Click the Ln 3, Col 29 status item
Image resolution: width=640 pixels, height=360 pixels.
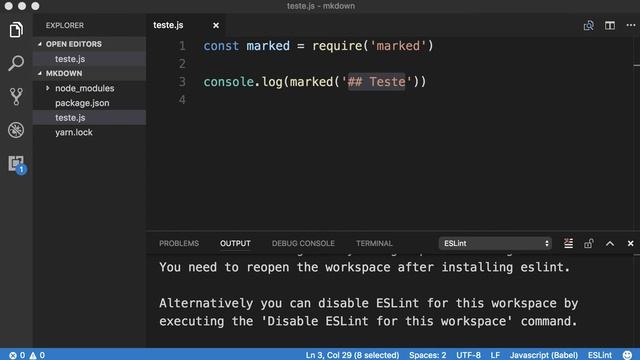pyautogui.click(x=352, y=355)
